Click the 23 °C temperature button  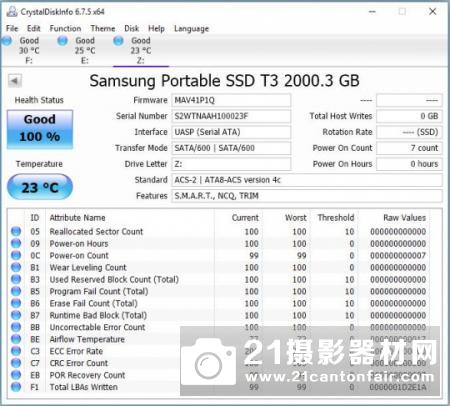tap(40, 187)
